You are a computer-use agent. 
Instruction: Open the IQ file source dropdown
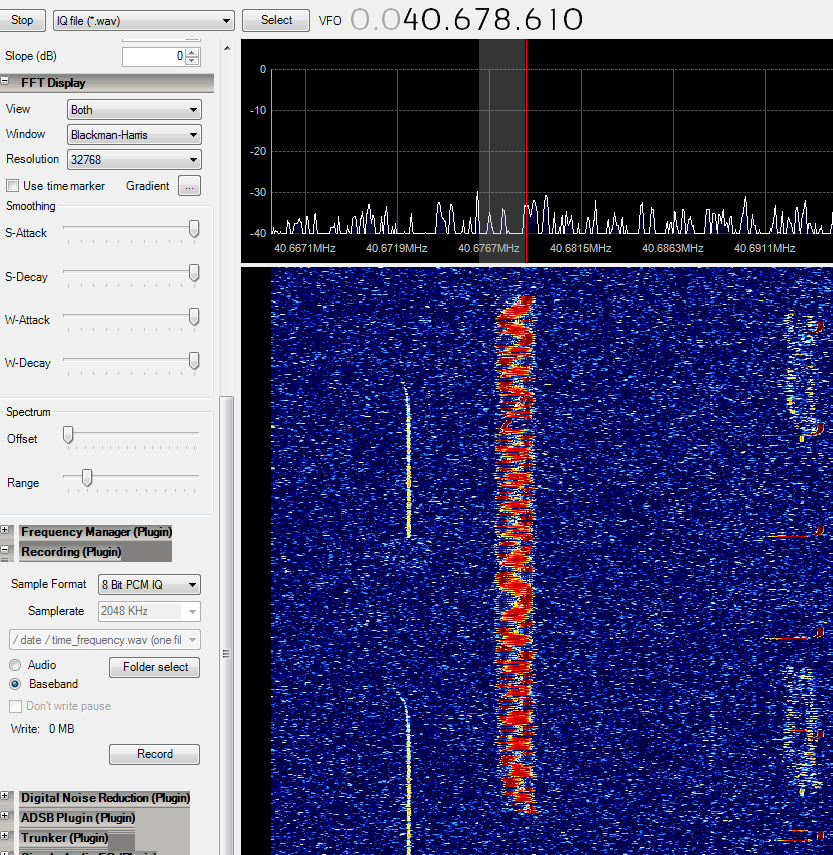(x=144, y=21)
